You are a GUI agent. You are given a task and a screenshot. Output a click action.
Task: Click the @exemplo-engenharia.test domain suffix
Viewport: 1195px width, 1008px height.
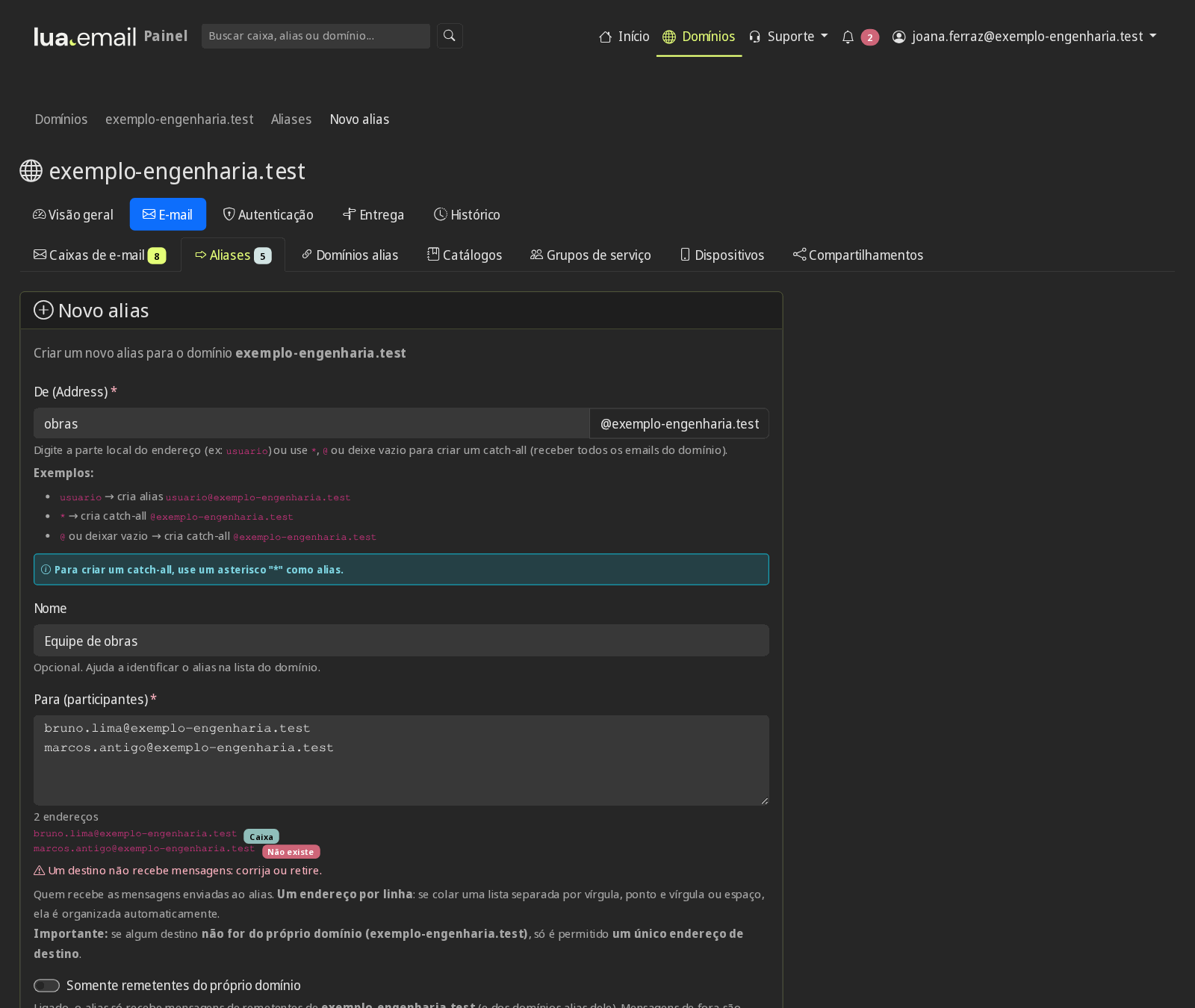(680, 423)
